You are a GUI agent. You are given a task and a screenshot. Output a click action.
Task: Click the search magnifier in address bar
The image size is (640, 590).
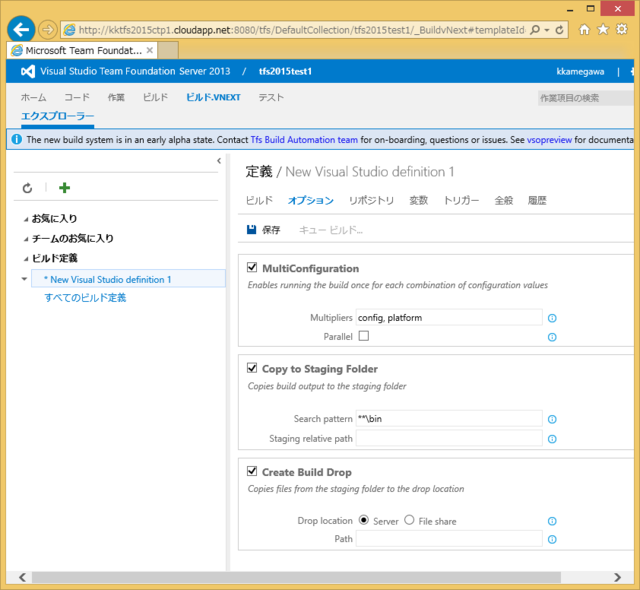pyautogui.click(x=535, y=30)
